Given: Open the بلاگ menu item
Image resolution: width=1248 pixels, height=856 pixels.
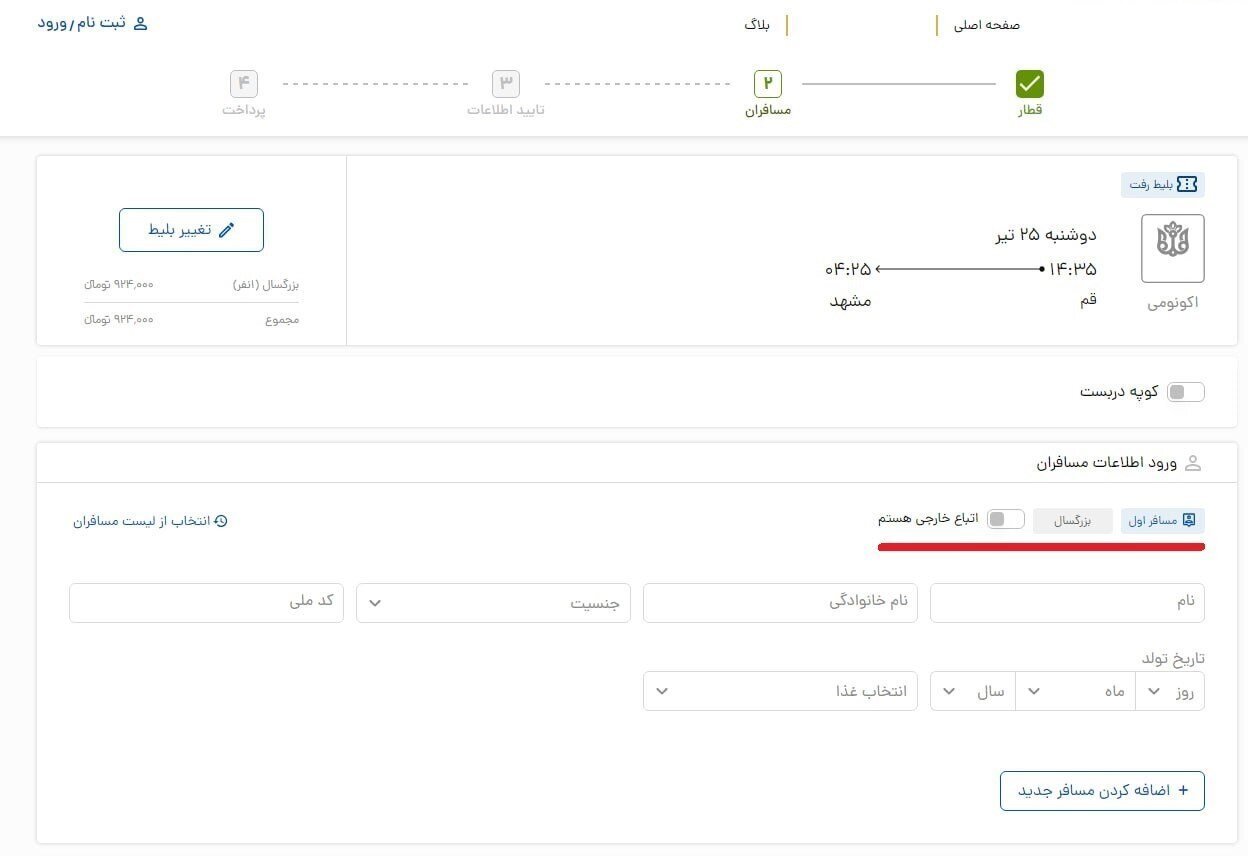Looking at the screenshot, I should [x=758, y=25].
